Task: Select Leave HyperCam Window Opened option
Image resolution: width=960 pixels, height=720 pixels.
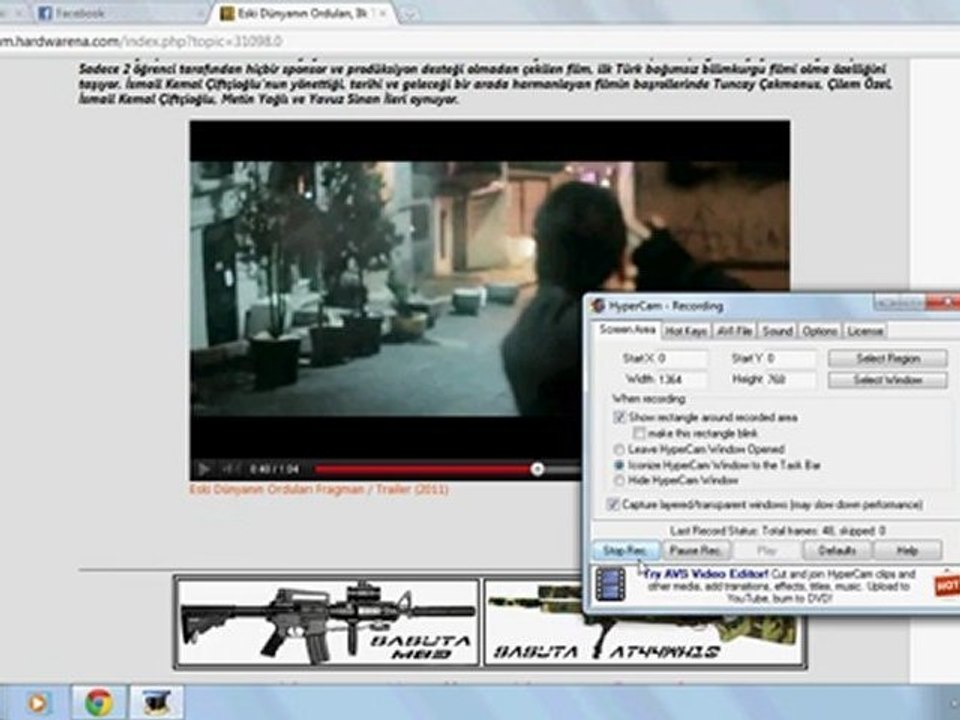Action: click(x=621, y=449)
